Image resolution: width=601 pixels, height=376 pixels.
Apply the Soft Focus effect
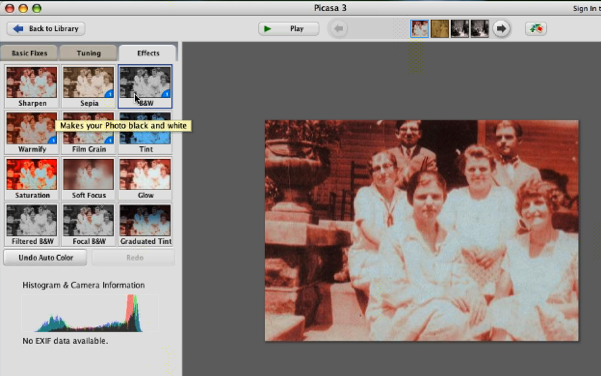[x=89, y=179]
